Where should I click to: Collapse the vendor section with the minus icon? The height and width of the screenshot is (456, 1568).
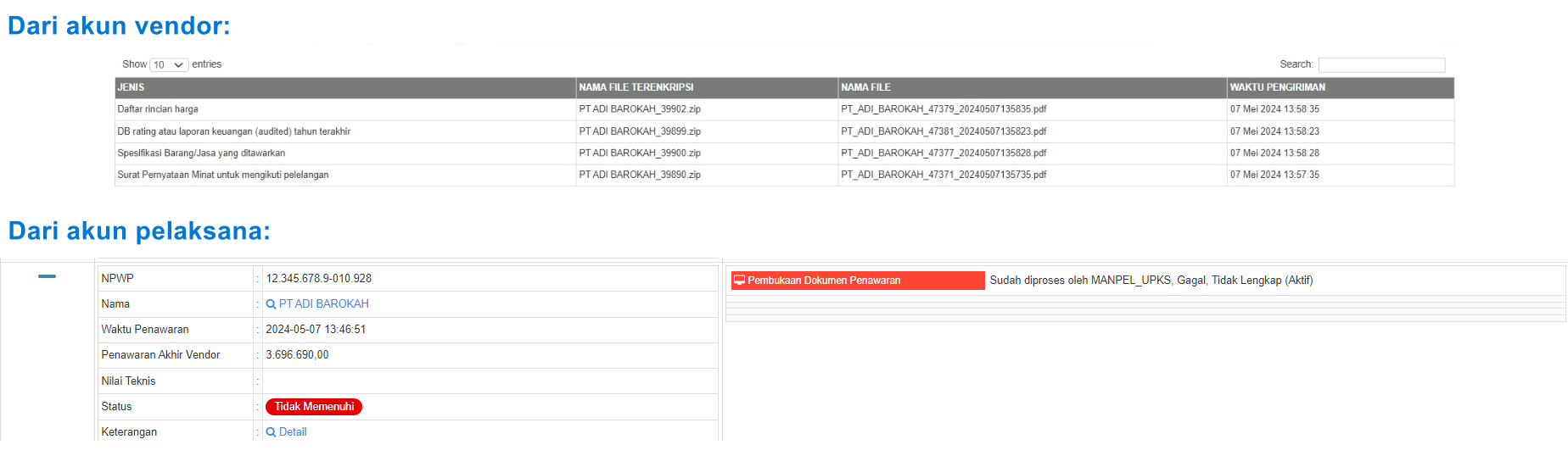click(47, 276)
